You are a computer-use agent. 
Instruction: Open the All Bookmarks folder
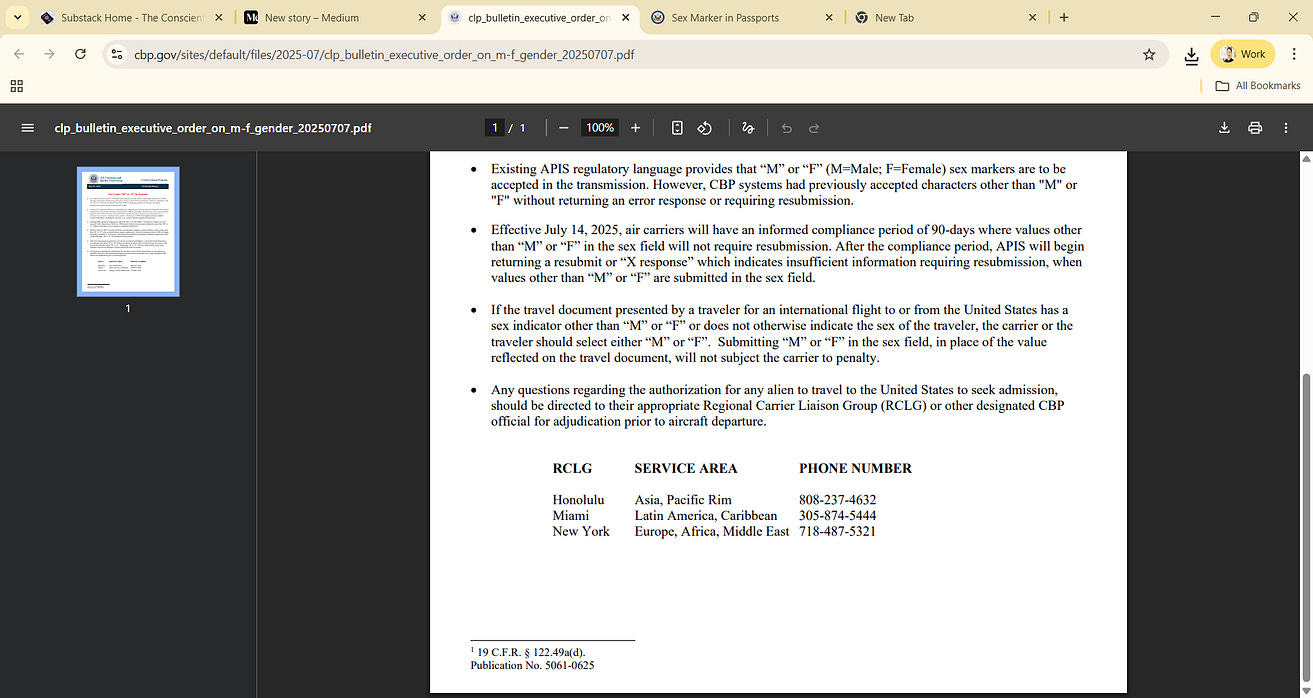(x=1258, y=86)
